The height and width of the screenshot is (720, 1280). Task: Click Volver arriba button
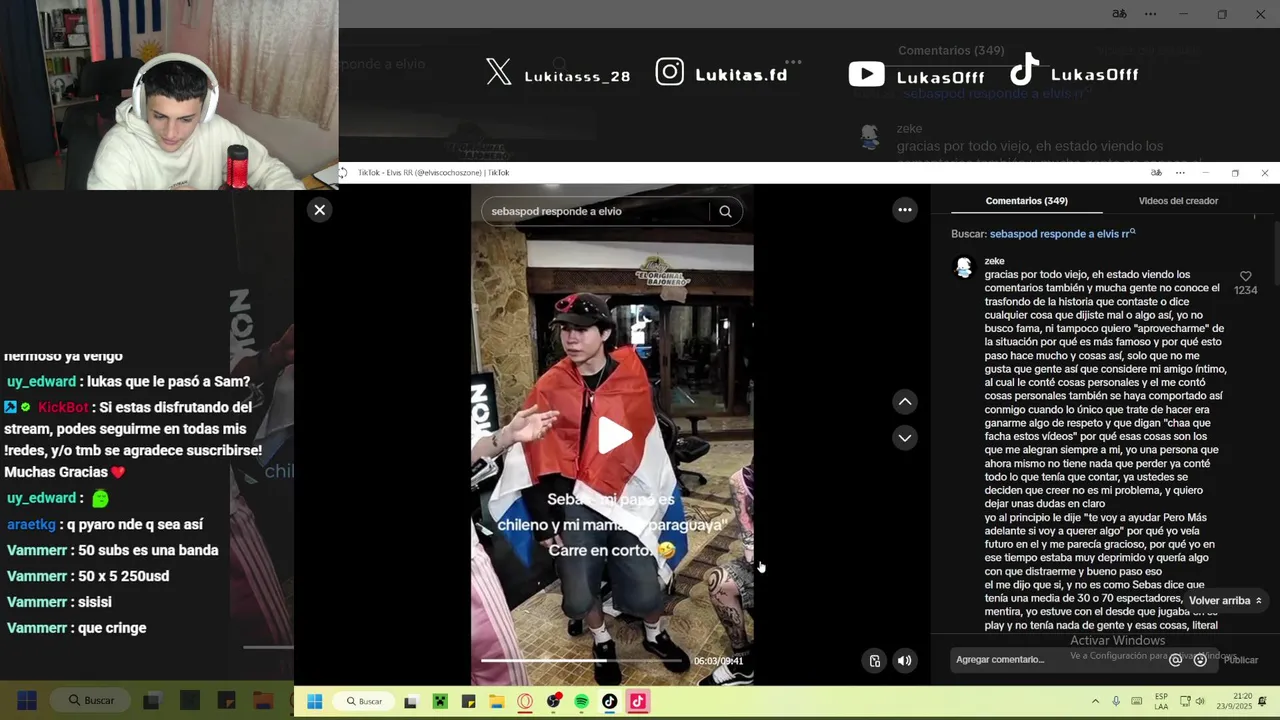(x=1225, y=600)
